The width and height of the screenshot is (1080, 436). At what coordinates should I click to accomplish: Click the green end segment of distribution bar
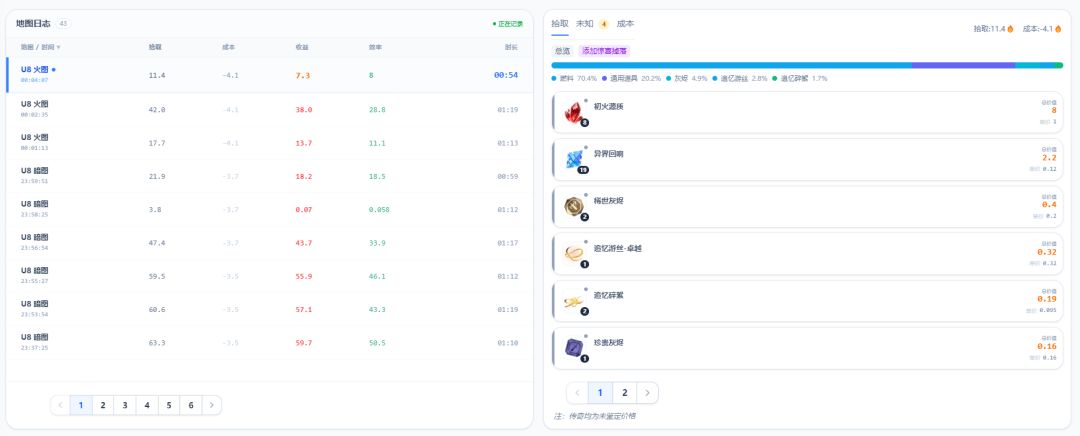1059,65
